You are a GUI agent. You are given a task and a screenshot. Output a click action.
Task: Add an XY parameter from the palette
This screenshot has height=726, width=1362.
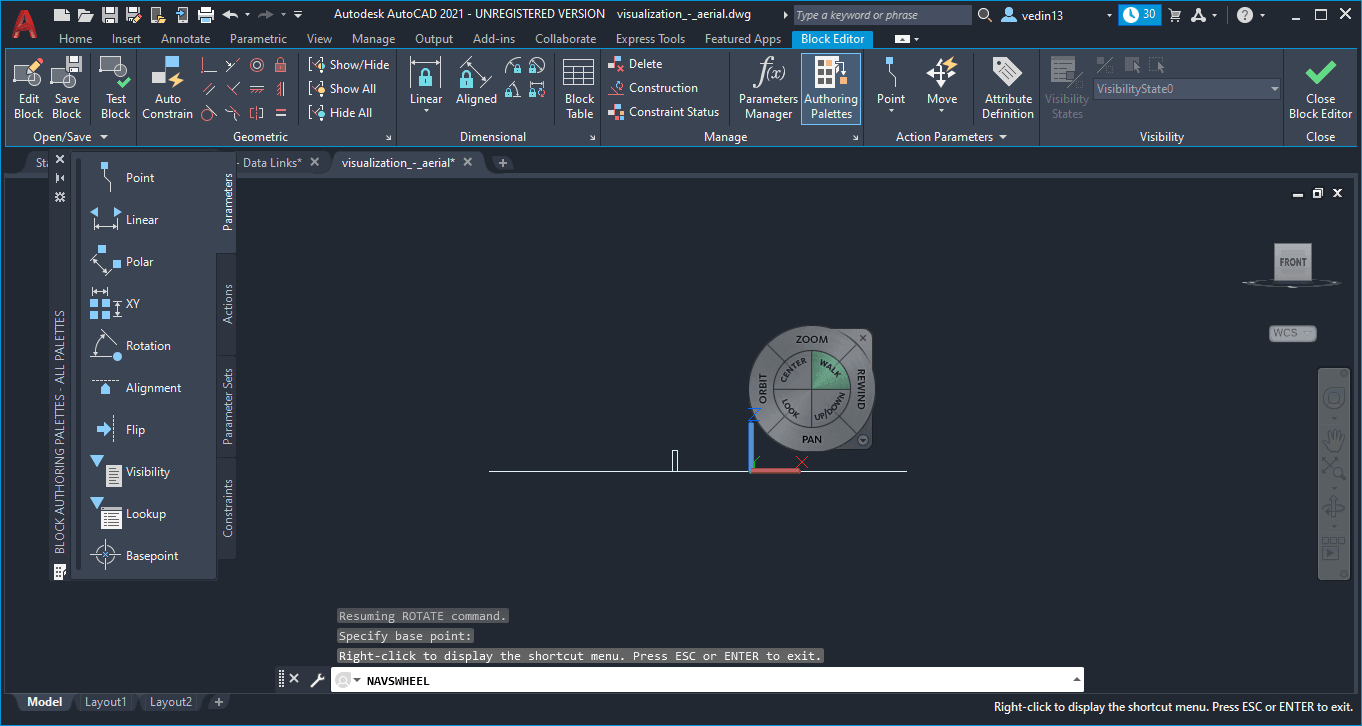click(x=115, y=304)
